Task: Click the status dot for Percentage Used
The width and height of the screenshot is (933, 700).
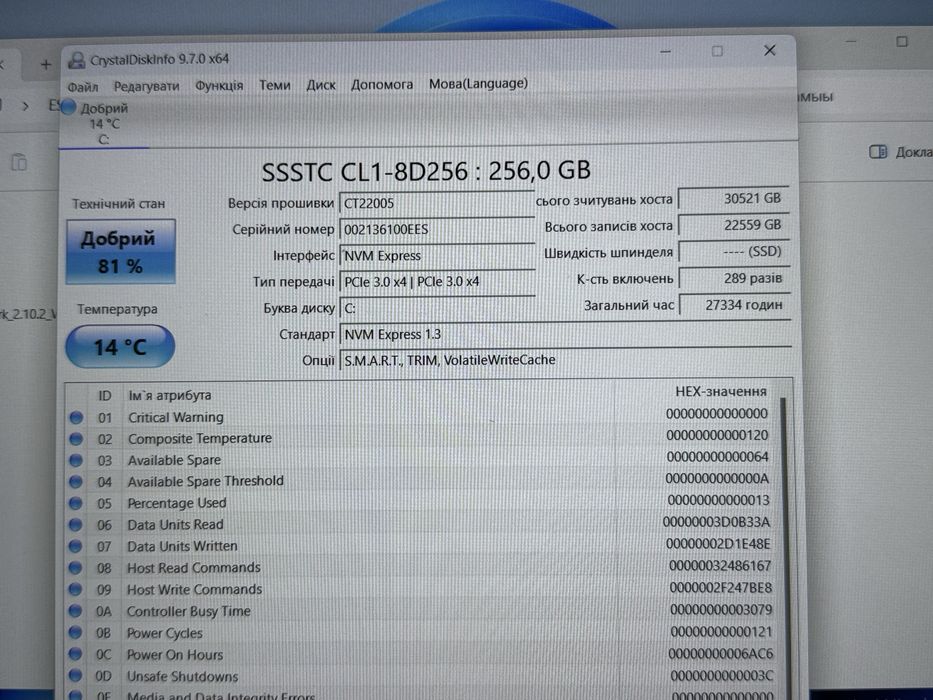Action: coord(76,504)
